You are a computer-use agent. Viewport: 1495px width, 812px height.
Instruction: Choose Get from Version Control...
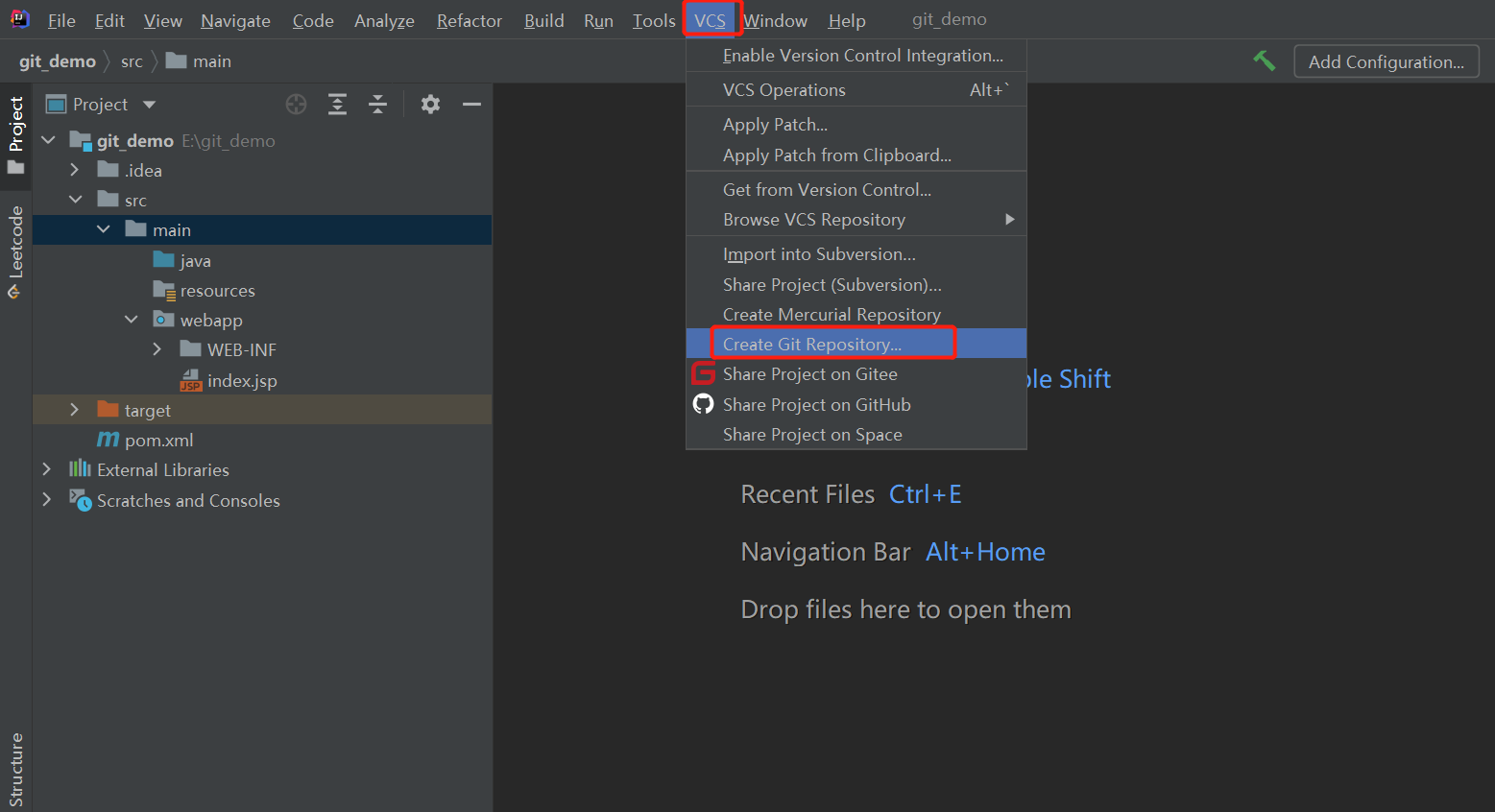856,190
